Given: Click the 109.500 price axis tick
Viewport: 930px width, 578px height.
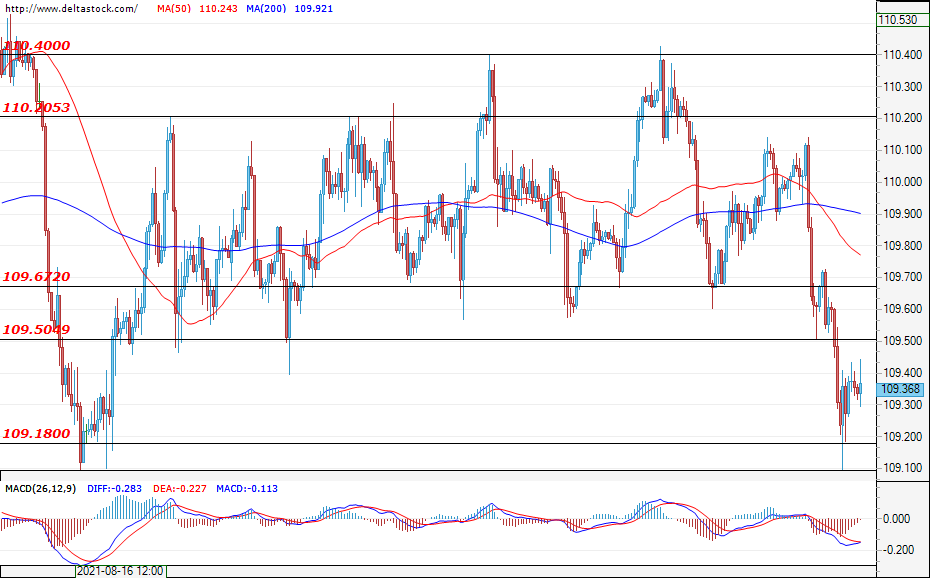Looking at the screenshot, I should point(902,341).
